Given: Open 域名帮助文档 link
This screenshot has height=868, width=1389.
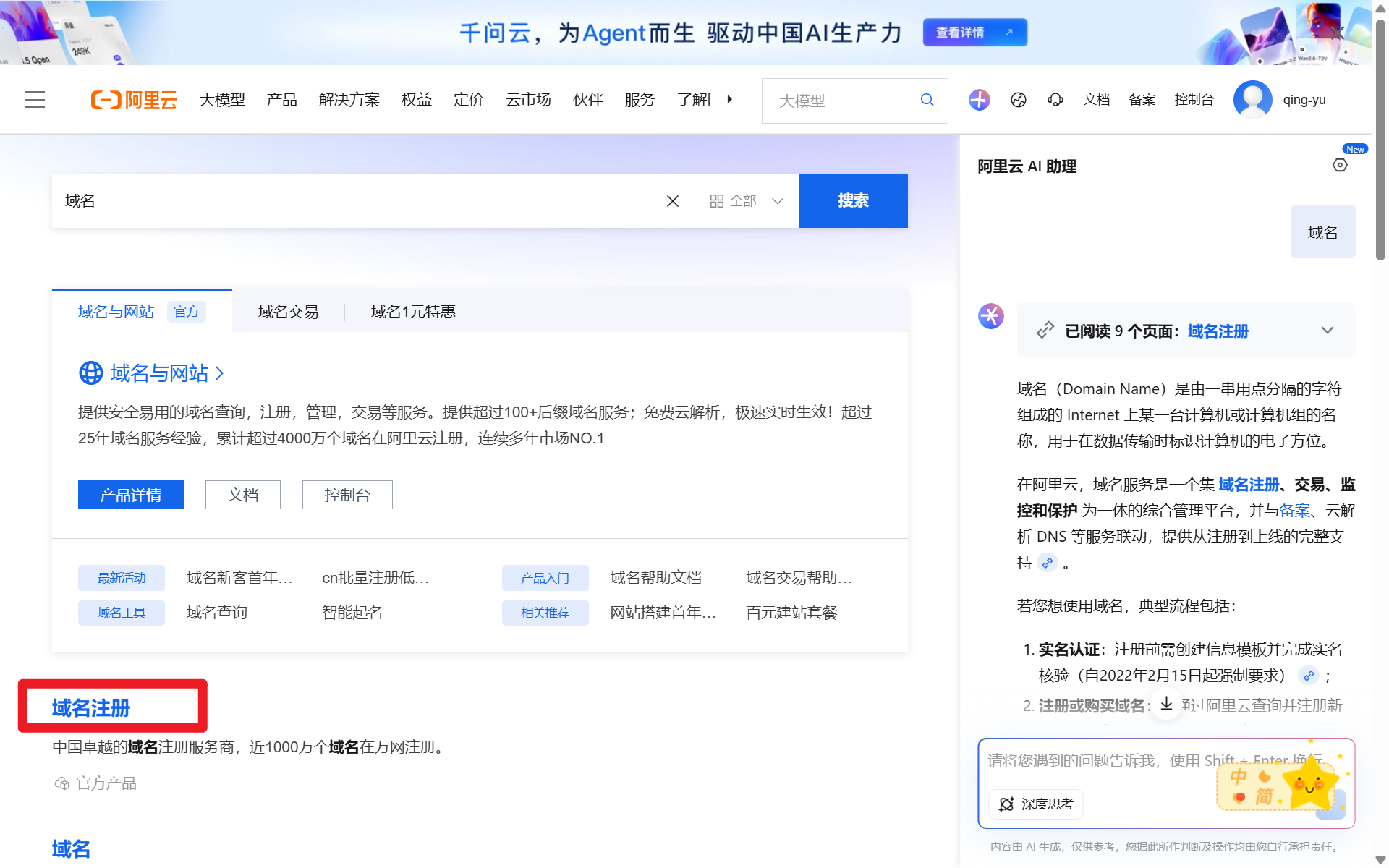Looking at the screenshot, I should tap(656, 578).
